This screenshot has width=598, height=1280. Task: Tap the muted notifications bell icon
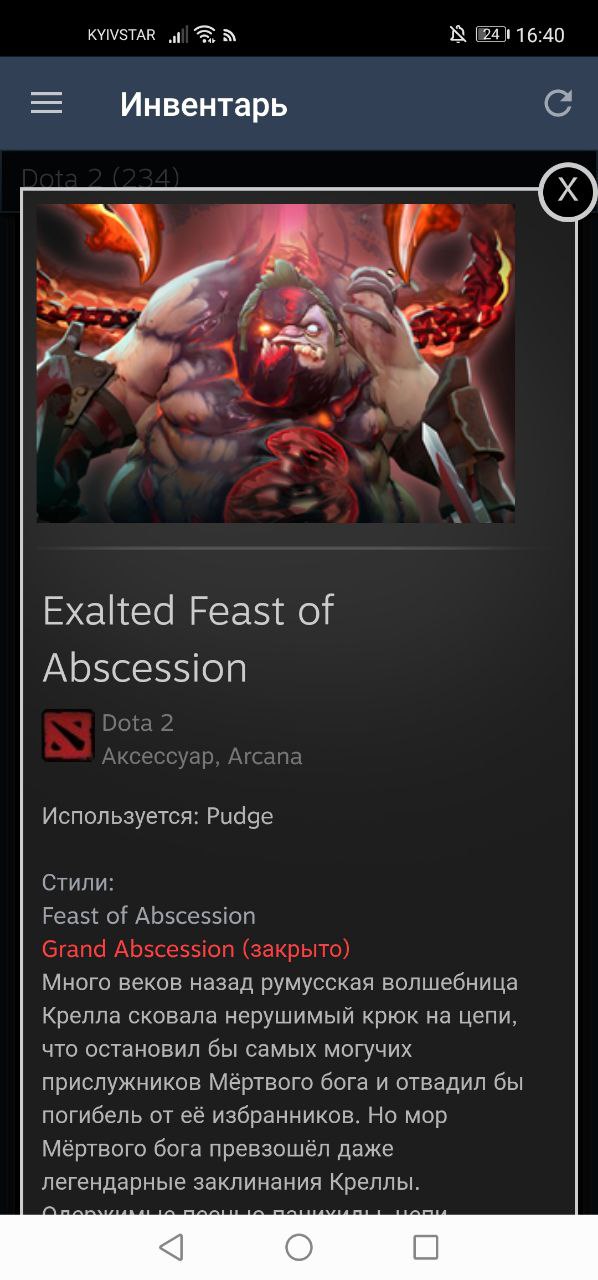(458, 35)
